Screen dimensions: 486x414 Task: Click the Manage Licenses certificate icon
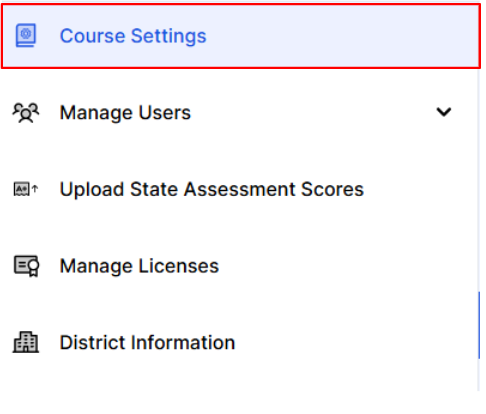point(26,266)
